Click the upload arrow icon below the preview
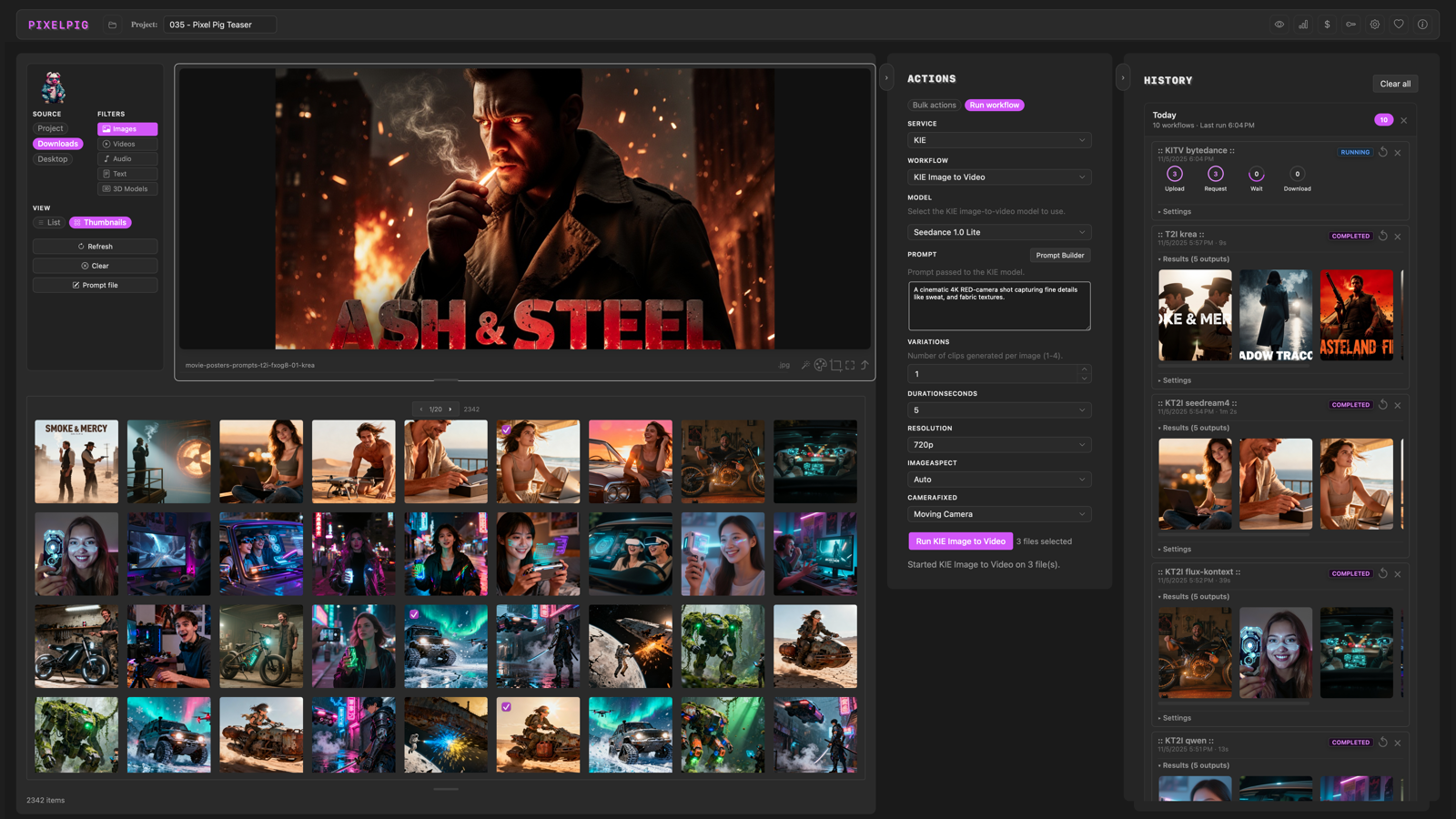 pyautogui.click(x=865, y=365)
